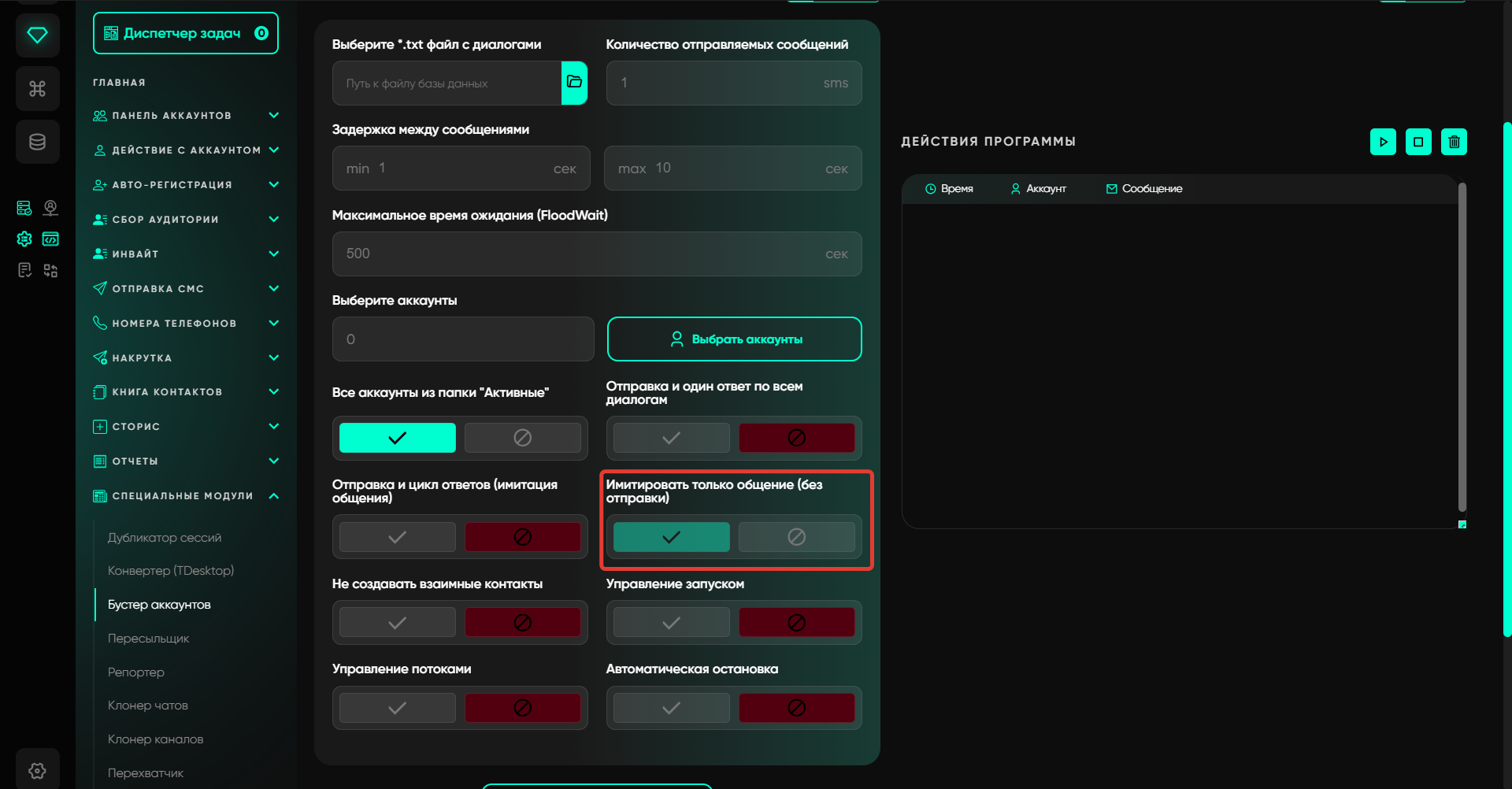This screenshot has width=1512, height=789.
Task: Browse for dialog file with folder icon
Action: (574, 83)
